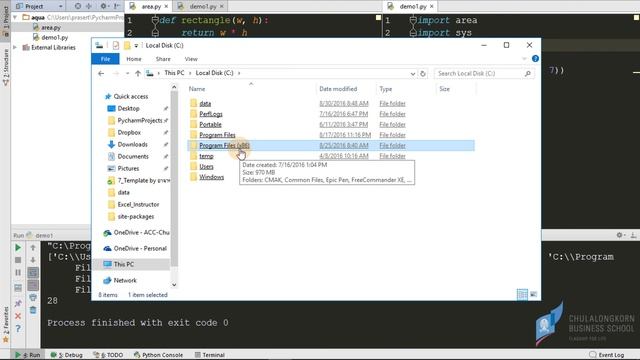
Task: Select the PerfLogs folder
Action: click(211, 114)
